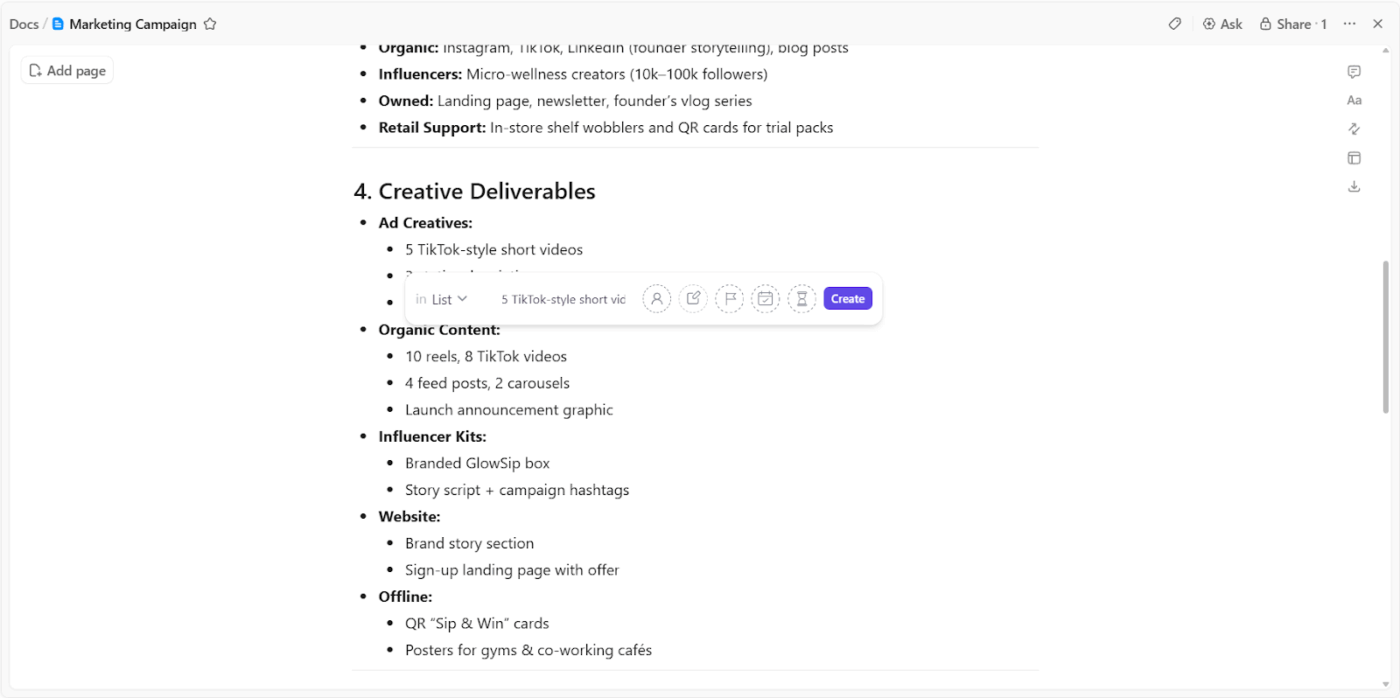Assign a user to the new task
Viewport: 1400px width, 698px height.
pos(657,298)
